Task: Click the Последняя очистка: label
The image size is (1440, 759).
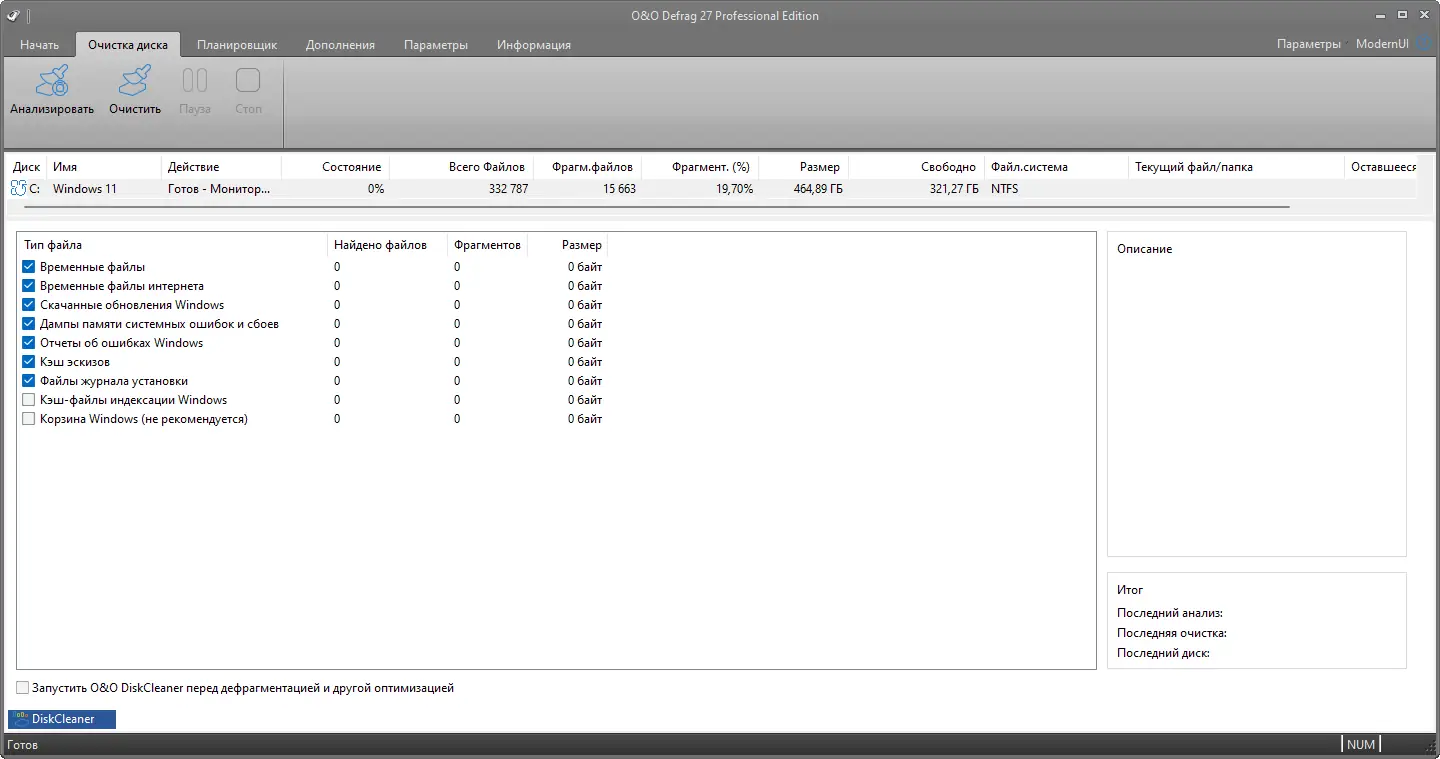Action: (1172, 633)
